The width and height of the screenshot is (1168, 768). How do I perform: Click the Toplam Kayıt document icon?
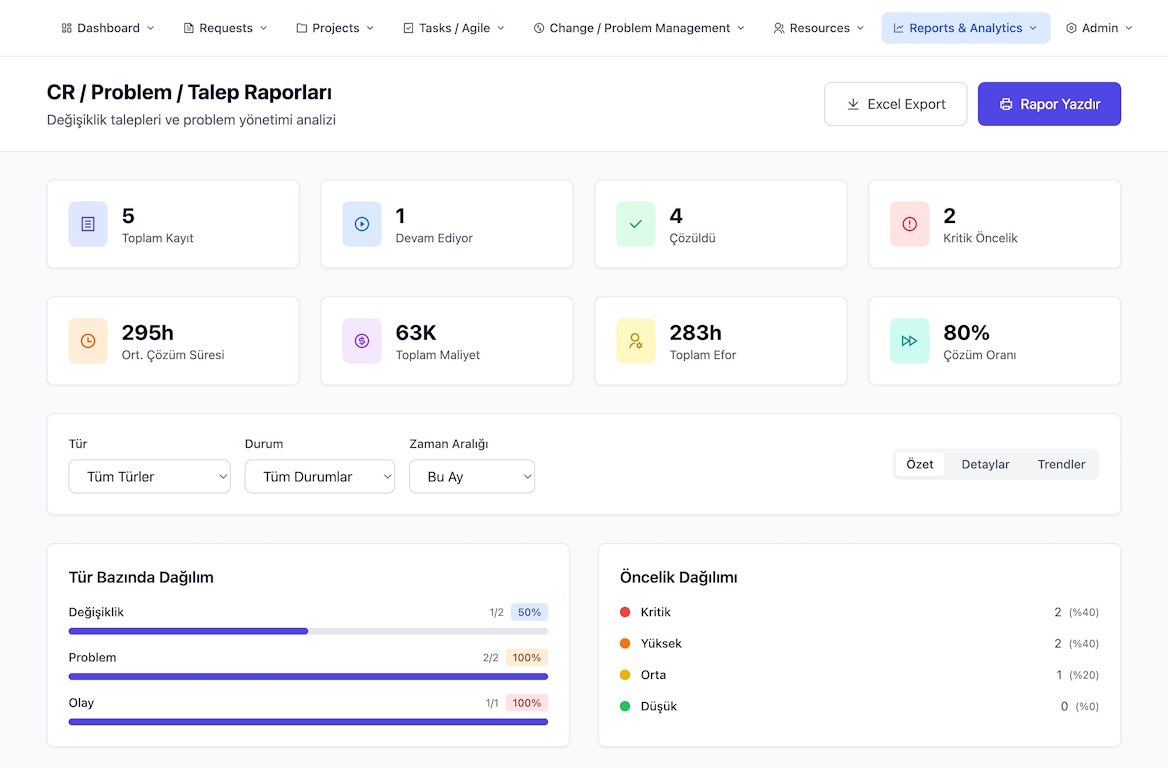(88, 224)
